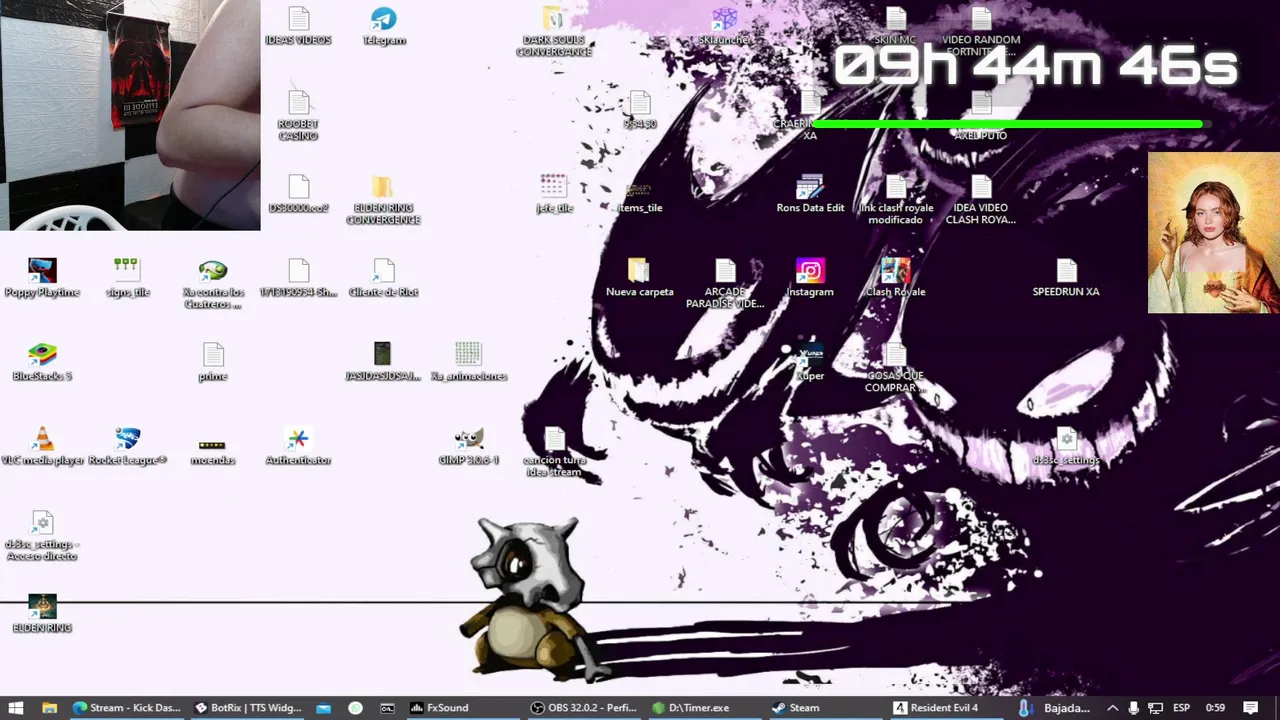Image resolution: width=1280 pixels, height=720 pixels.
Task: Launch BlueStacks 5
Action: (42, 362)
